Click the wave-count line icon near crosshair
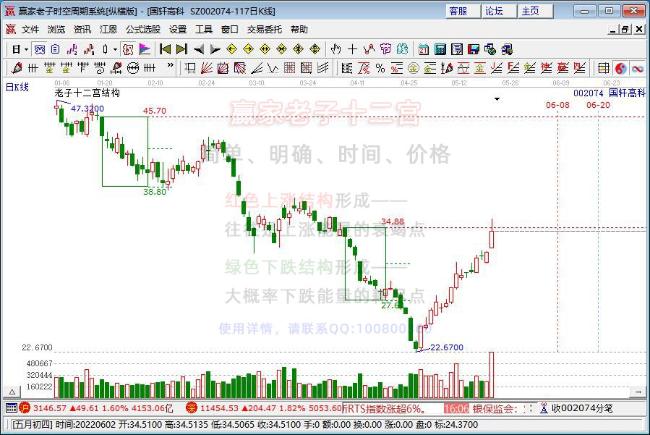This screenshot has height=435, width=650. [369, 49]
